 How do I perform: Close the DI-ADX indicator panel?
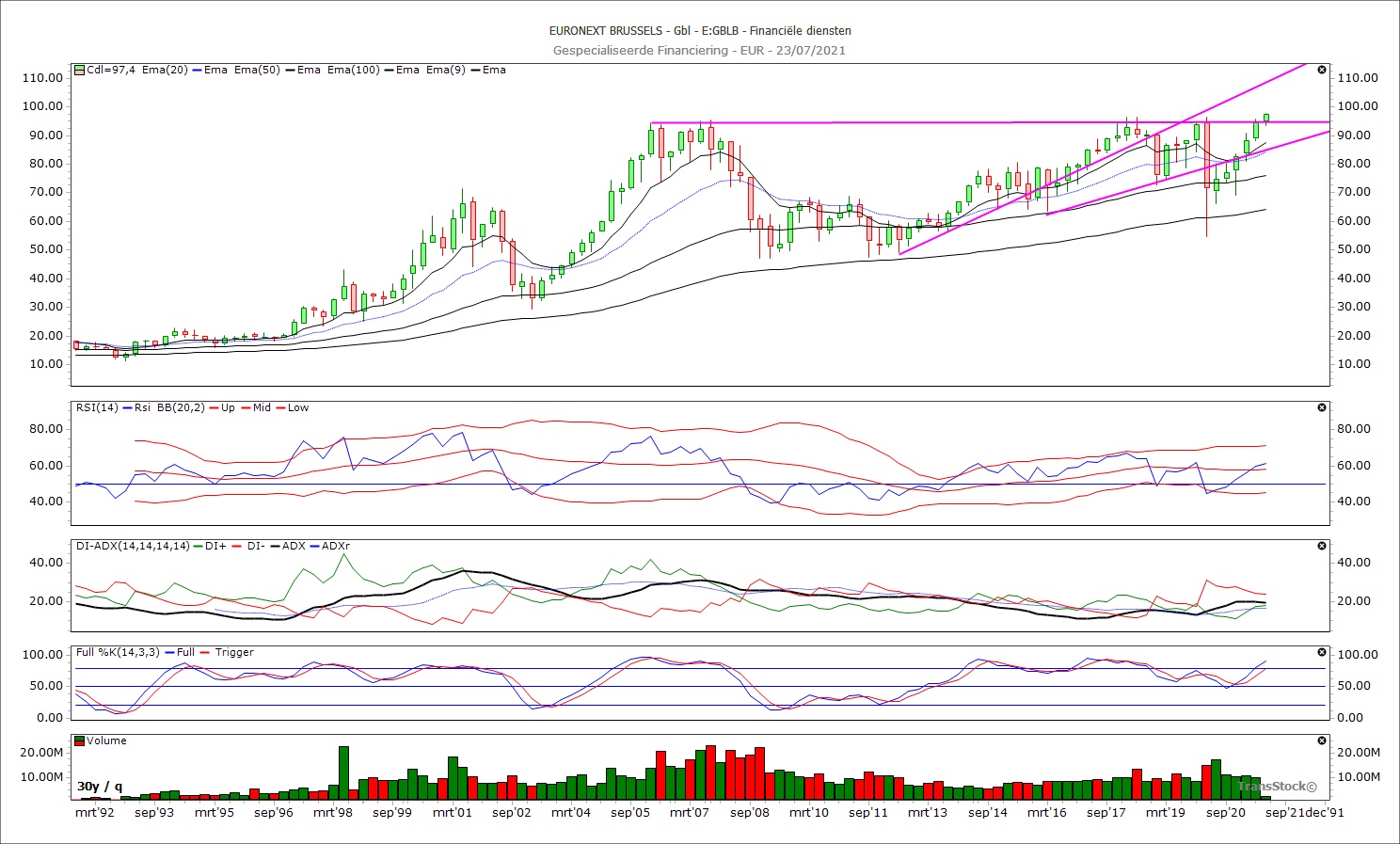[x=1322, y=546]
